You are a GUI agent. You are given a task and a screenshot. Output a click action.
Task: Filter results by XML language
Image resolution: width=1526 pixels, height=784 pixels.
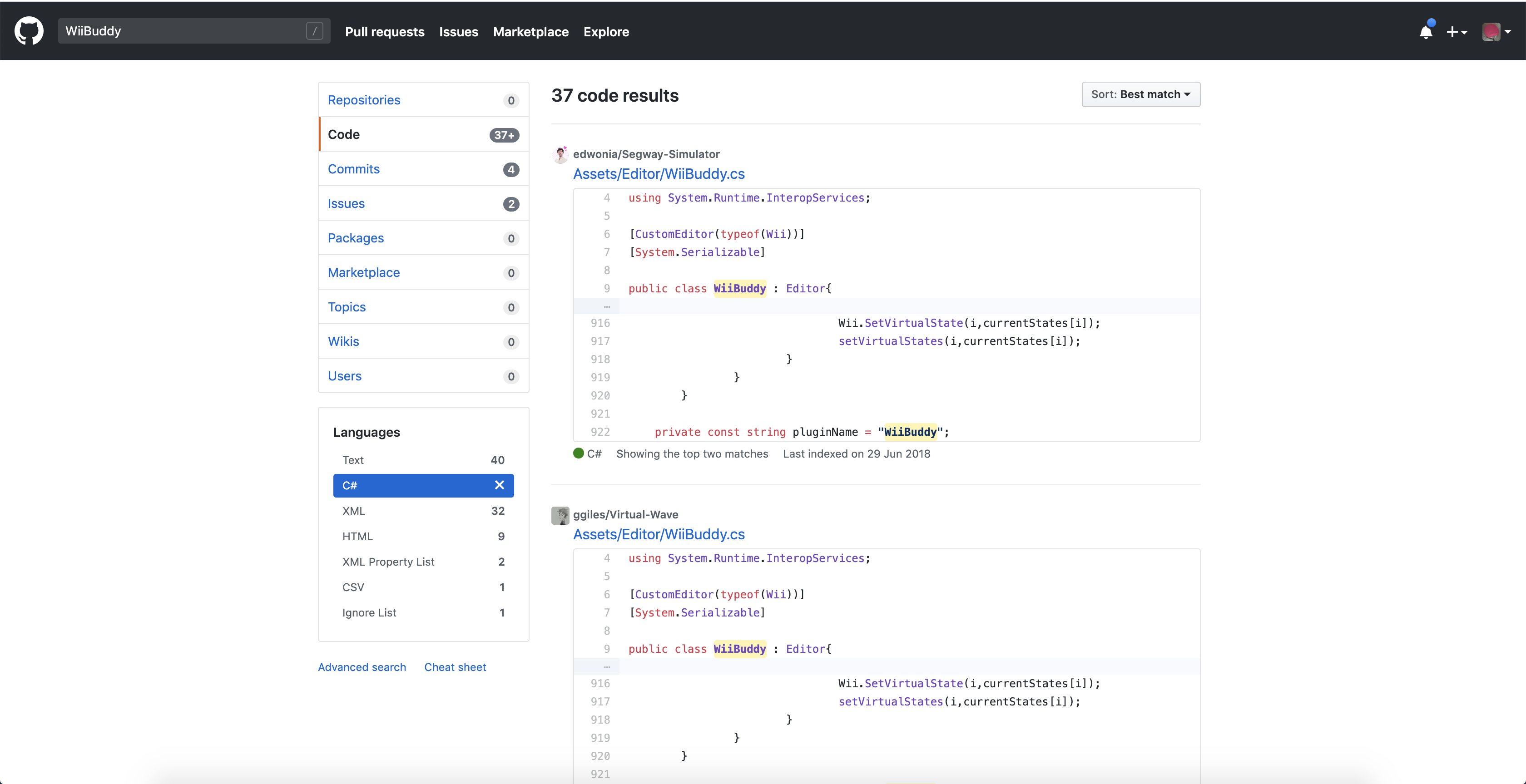coord(423,511)
